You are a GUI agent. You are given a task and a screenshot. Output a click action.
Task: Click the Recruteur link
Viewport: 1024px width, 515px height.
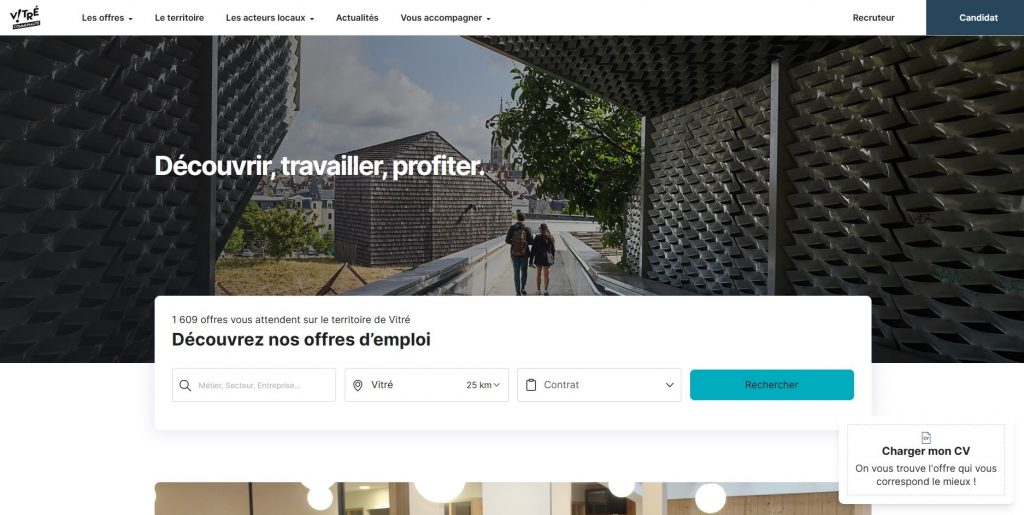point(873,18)
